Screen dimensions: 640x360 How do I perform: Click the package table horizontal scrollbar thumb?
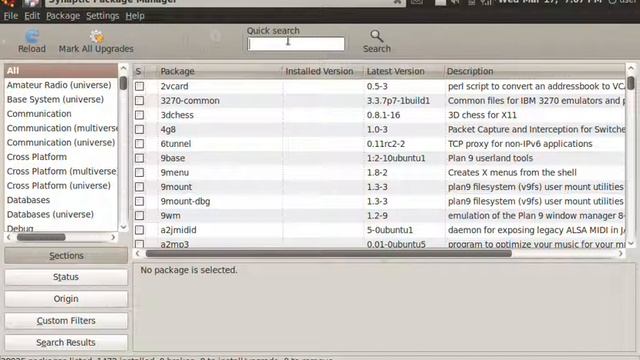(x=329, y=253)
